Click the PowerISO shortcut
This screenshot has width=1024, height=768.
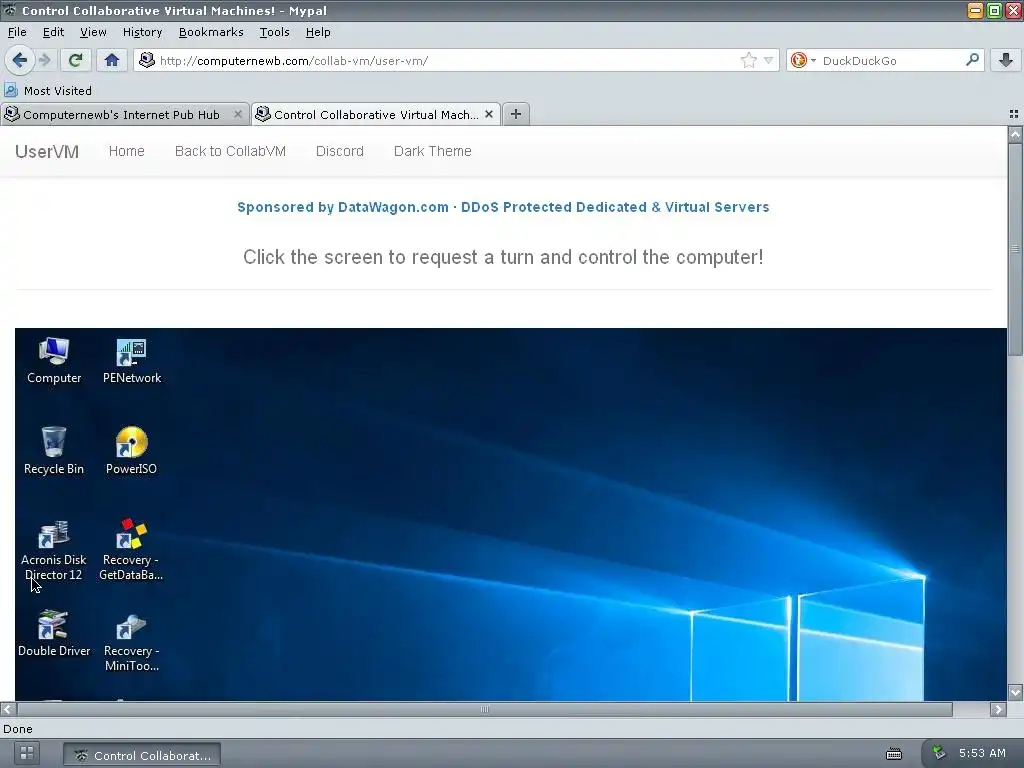[x=131, y=451]
